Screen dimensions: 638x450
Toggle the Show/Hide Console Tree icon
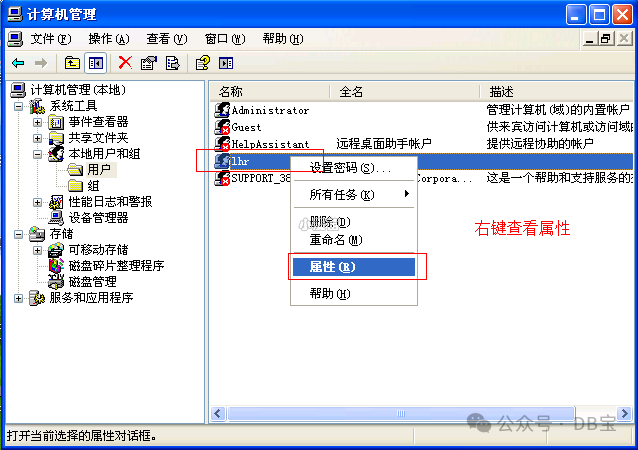[96, 63]
